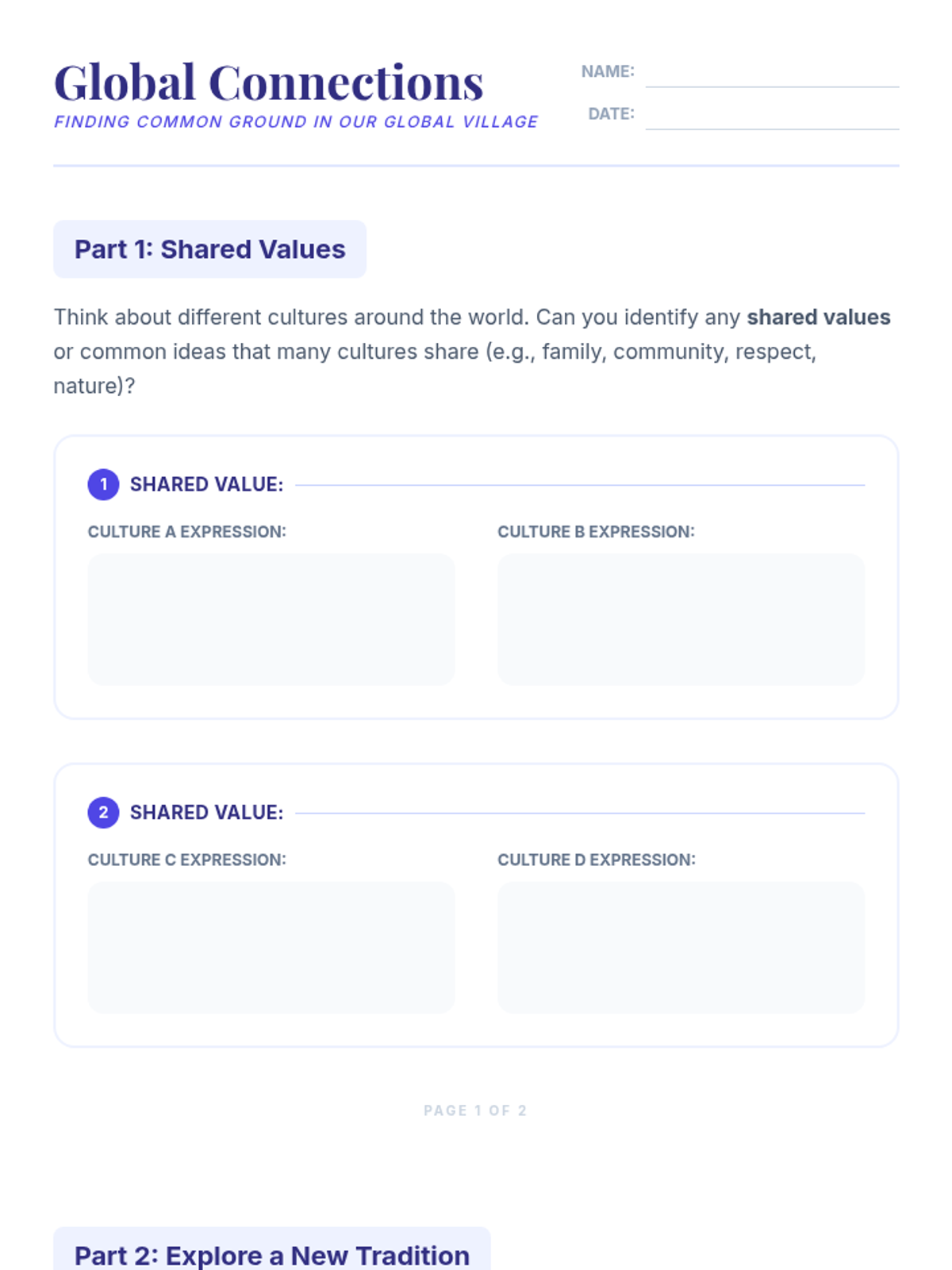Click the Culture D Expression text box
Screen dimensions: 952x1270
681,947
